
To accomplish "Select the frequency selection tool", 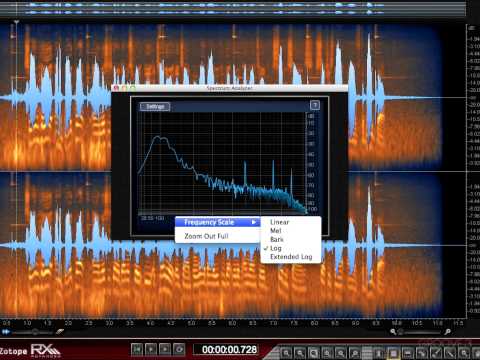I will pos(408,353).
